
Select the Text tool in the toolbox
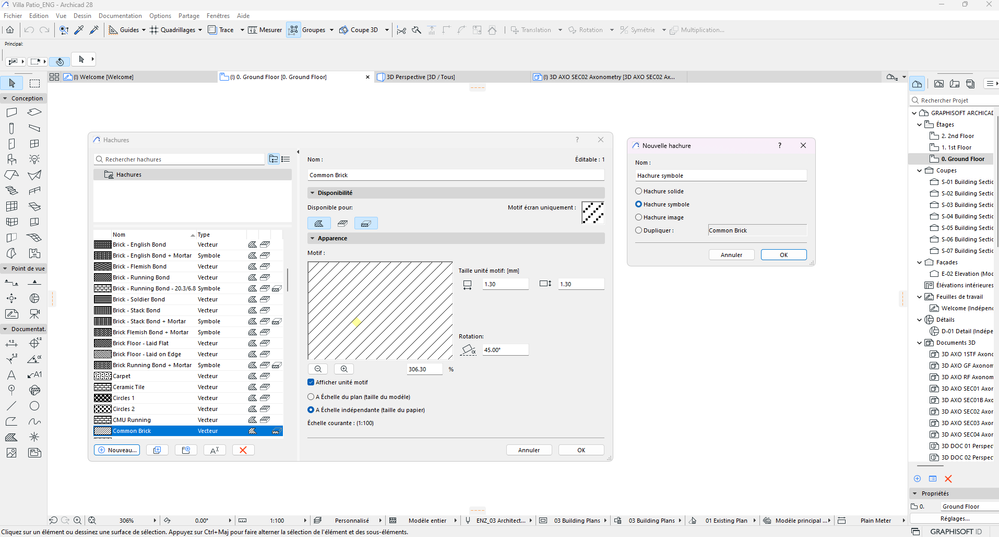click(x=11, y=375)
